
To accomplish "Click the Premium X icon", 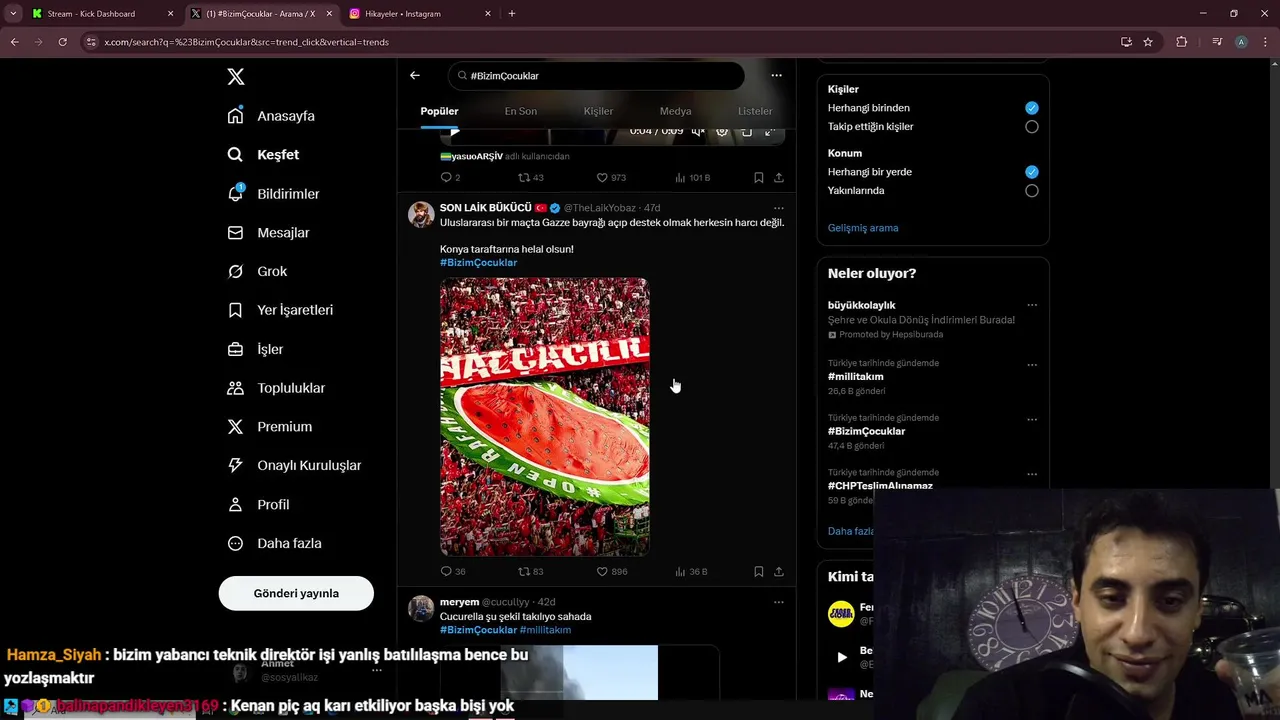I will (235, 427).
